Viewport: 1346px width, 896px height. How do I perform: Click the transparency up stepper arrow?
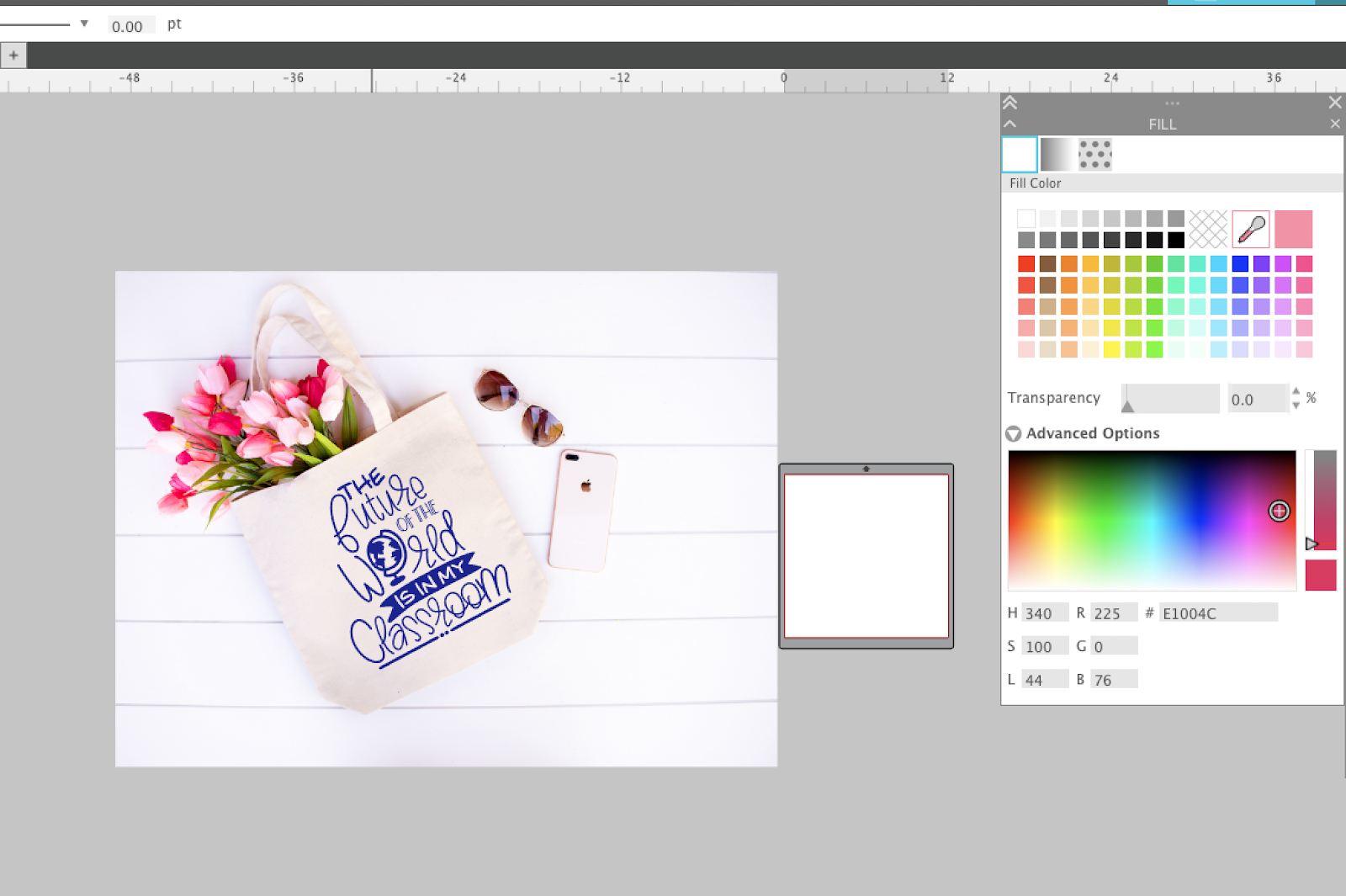pyautogui.click(x=1296, y=394)
